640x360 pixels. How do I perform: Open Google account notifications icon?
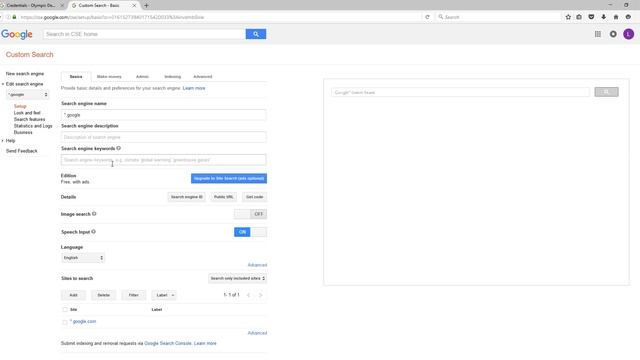(x=613, y=34)
